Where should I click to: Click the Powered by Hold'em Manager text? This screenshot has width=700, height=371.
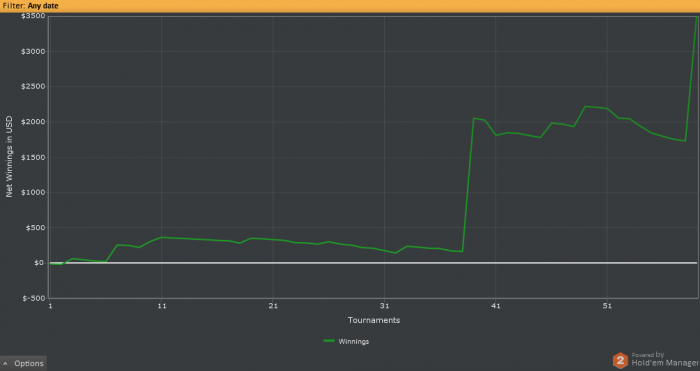pyautogui.click(x=665, y=360)
